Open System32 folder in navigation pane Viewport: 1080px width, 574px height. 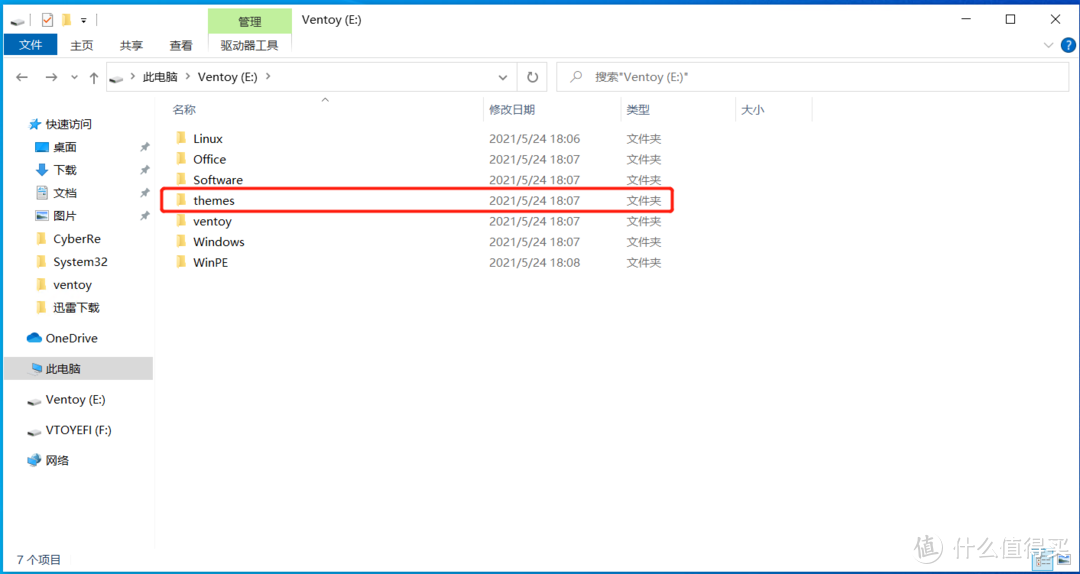[x=80, y=262]
